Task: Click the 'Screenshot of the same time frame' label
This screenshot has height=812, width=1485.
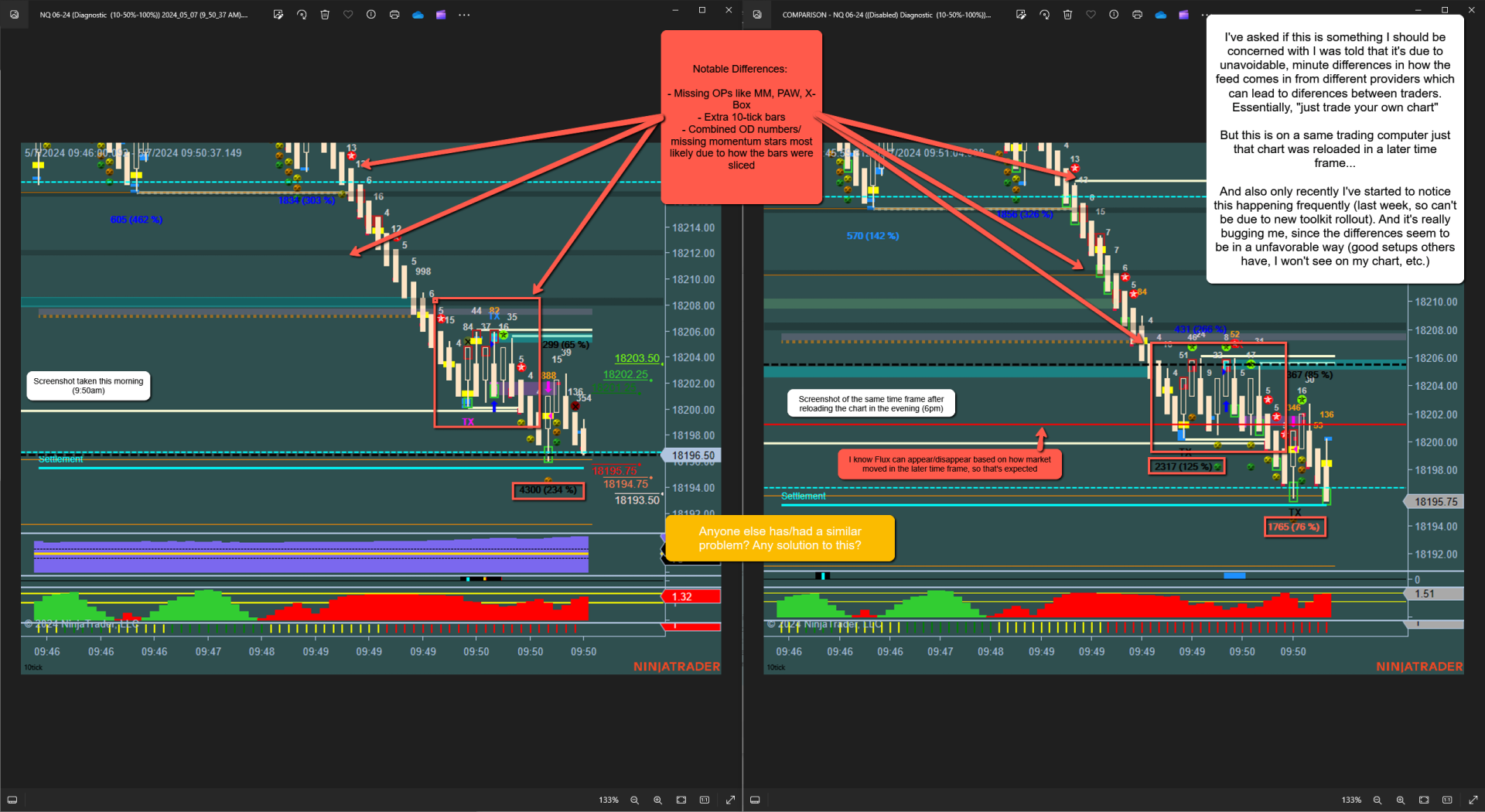Action: click(871, 404)
